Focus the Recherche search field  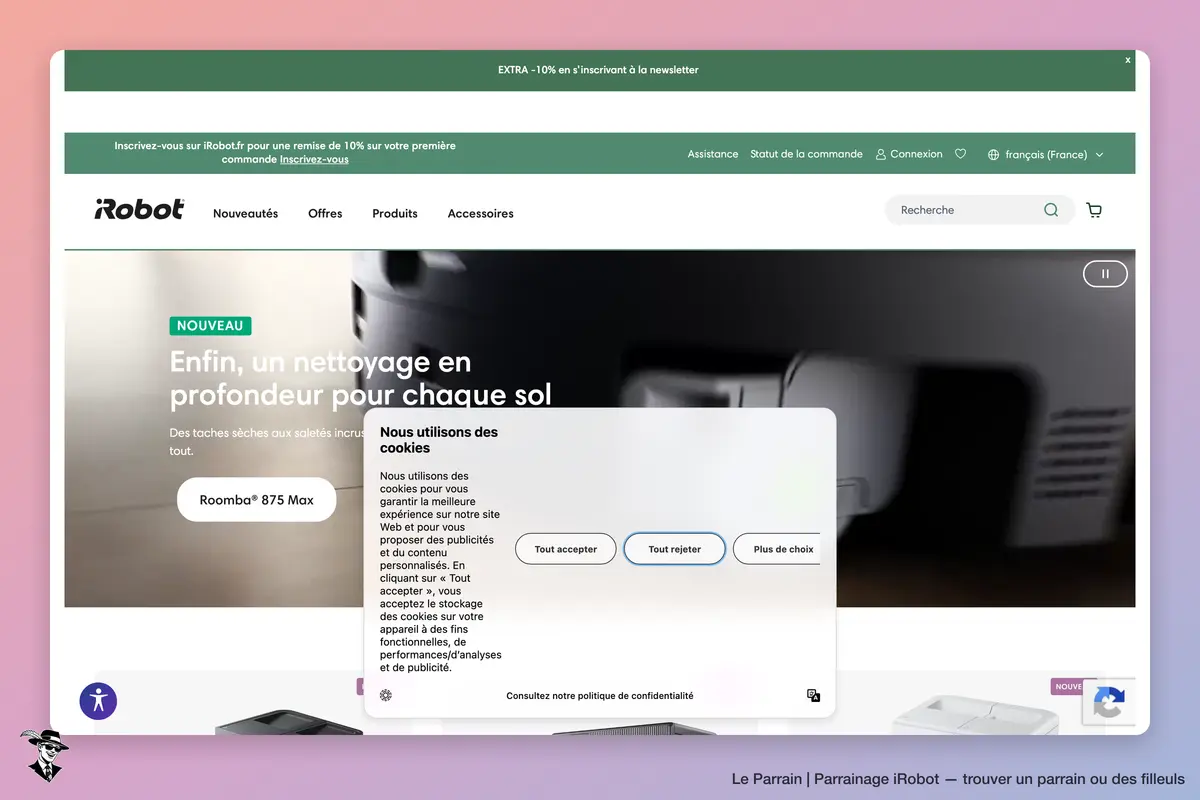click(x=980, y=210)
